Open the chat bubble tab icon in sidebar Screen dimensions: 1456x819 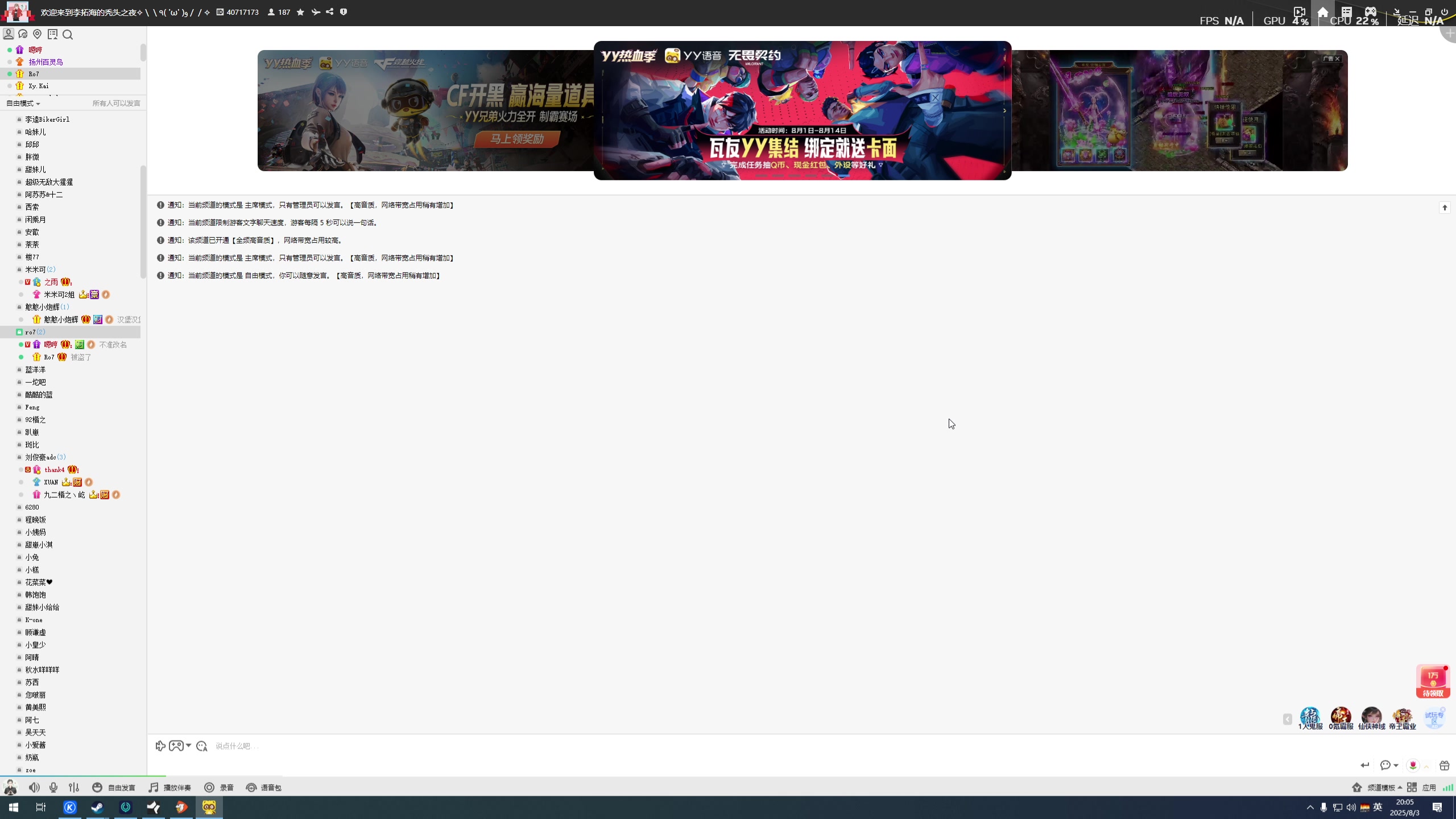[x=23, y=34]
